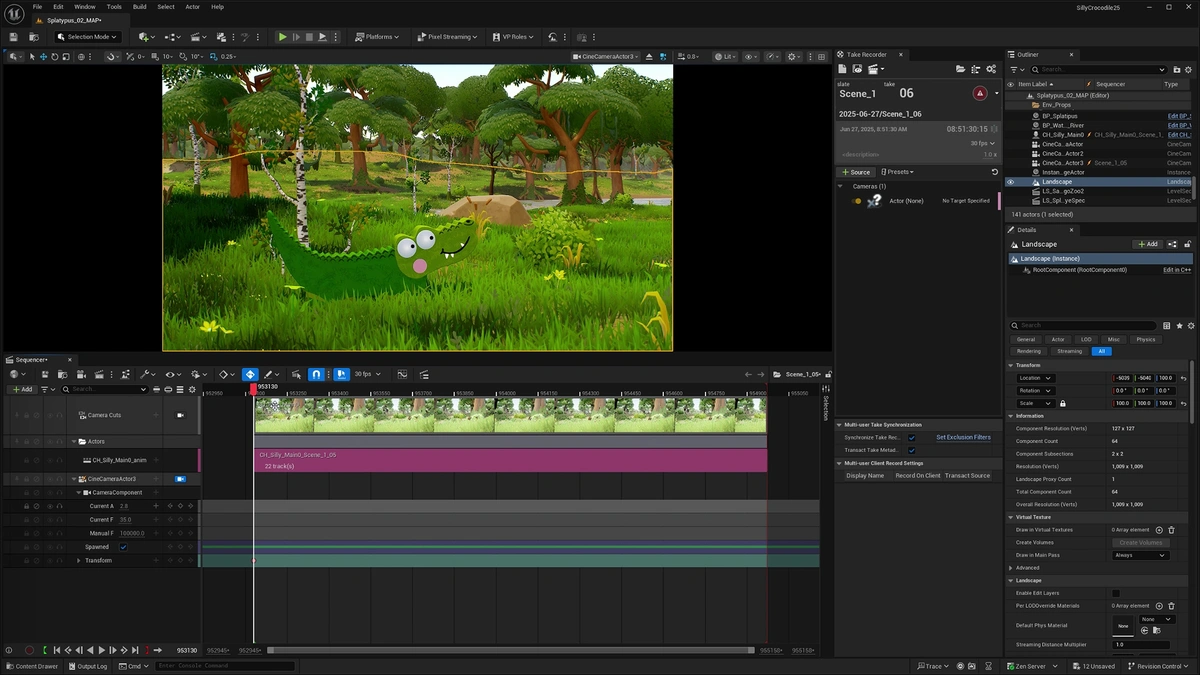Enable the Enable Edit Layers checkbox
The width and height of the screenshot is (1200, 675).
[x=1116, y=592]
